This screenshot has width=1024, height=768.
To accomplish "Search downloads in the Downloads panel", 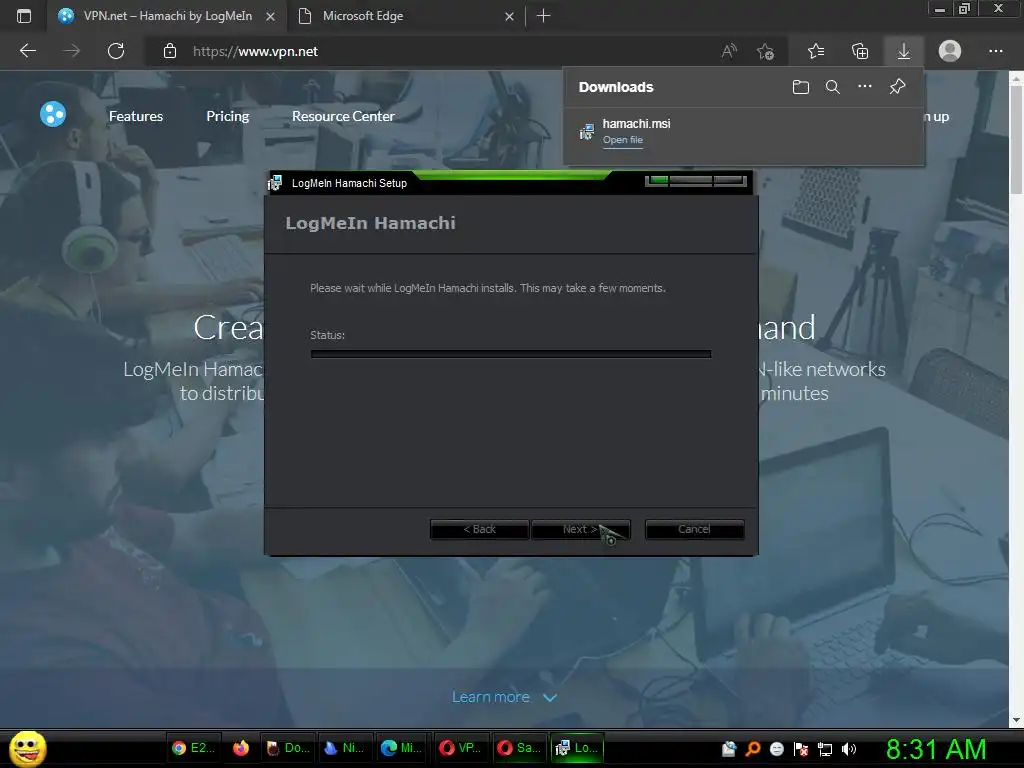I will click(x=833, y=87).
